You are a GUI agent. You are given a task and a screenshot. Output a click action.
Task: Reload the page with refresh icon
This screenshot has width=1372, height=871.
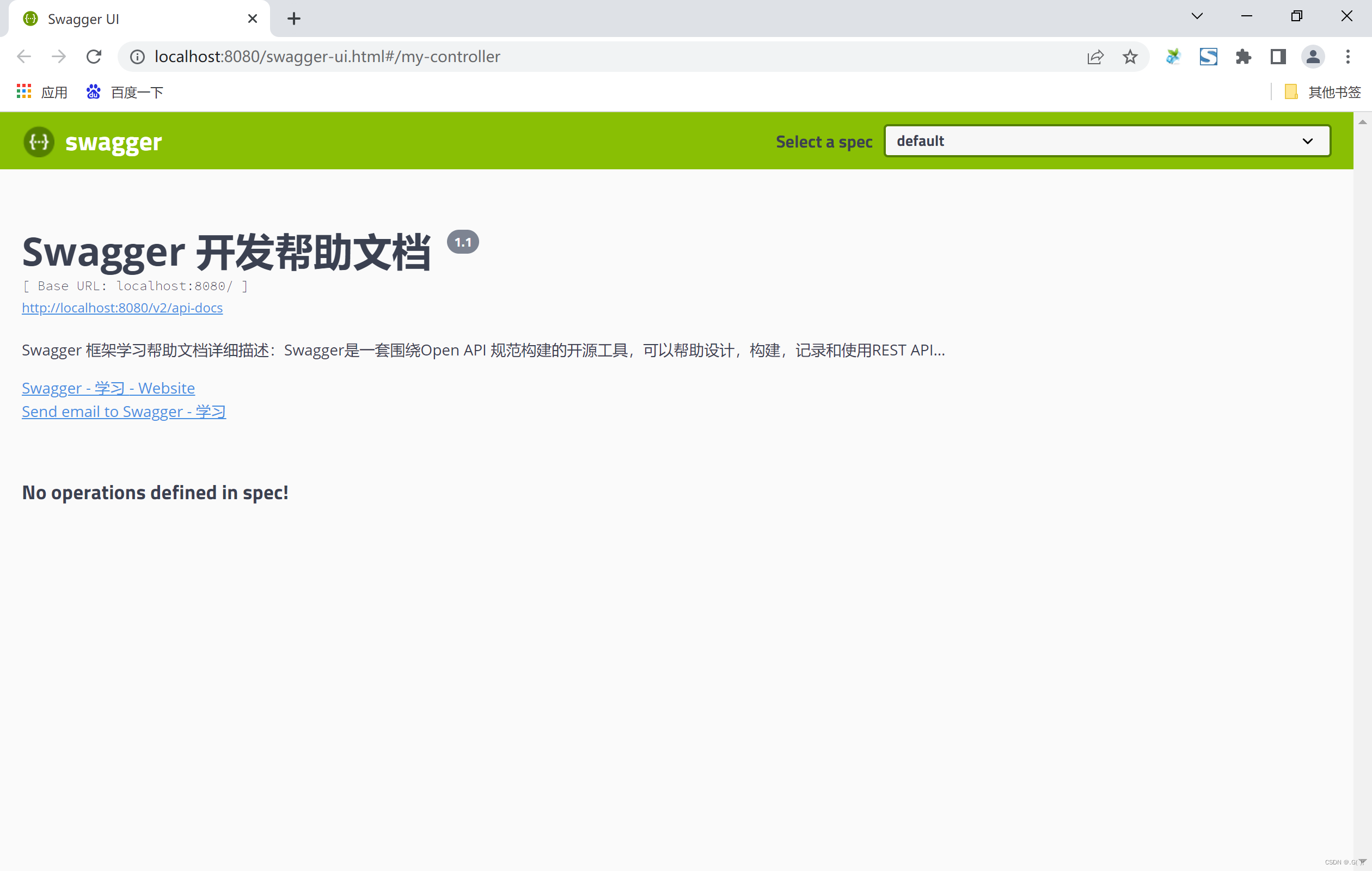(94, 57)
